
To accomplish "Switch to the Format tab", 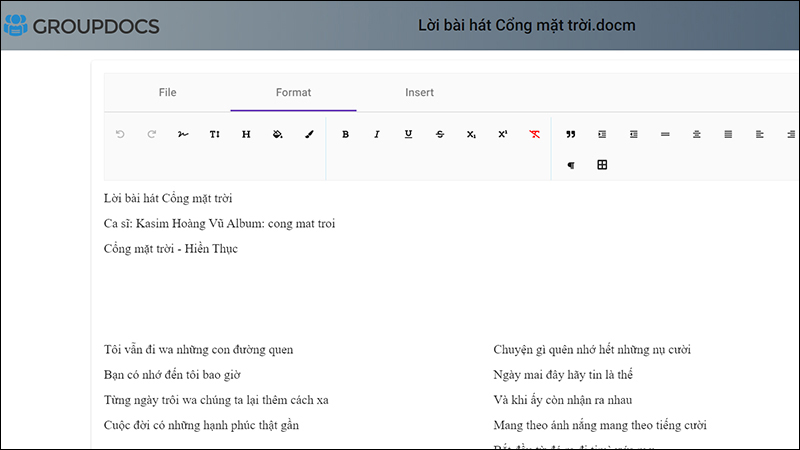I will pyautogui.click(x=293, y=92).
